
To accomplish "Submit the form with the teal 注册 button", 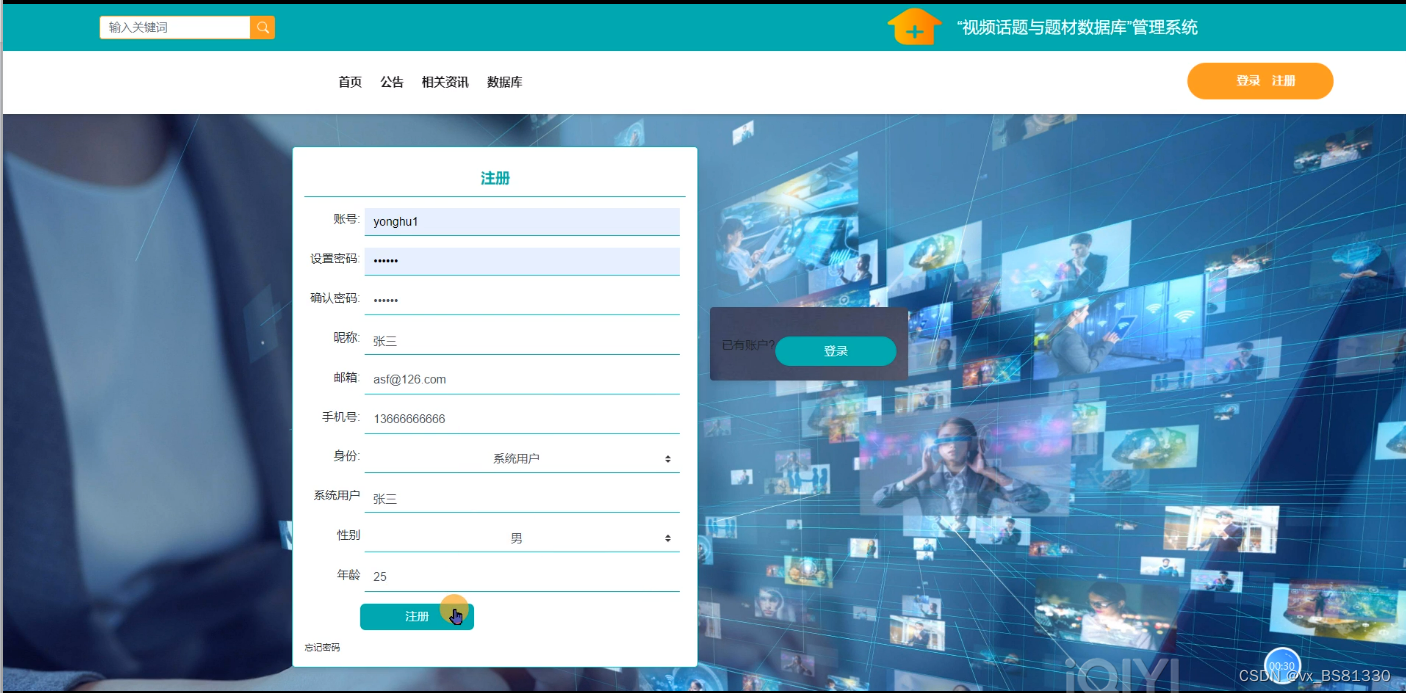I will 417,617.
